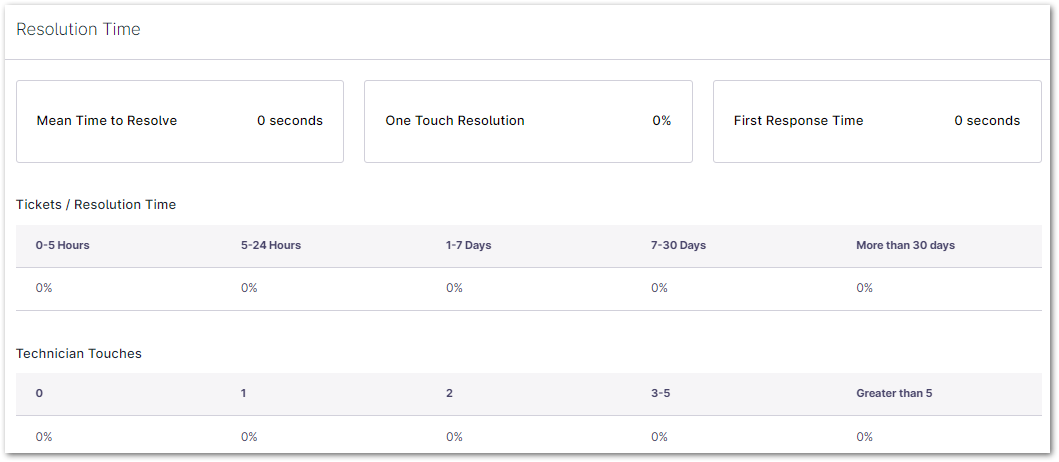Select the Mean Time to Resolve card
This screenshot has height=462, width=1059.
(180, 121)
